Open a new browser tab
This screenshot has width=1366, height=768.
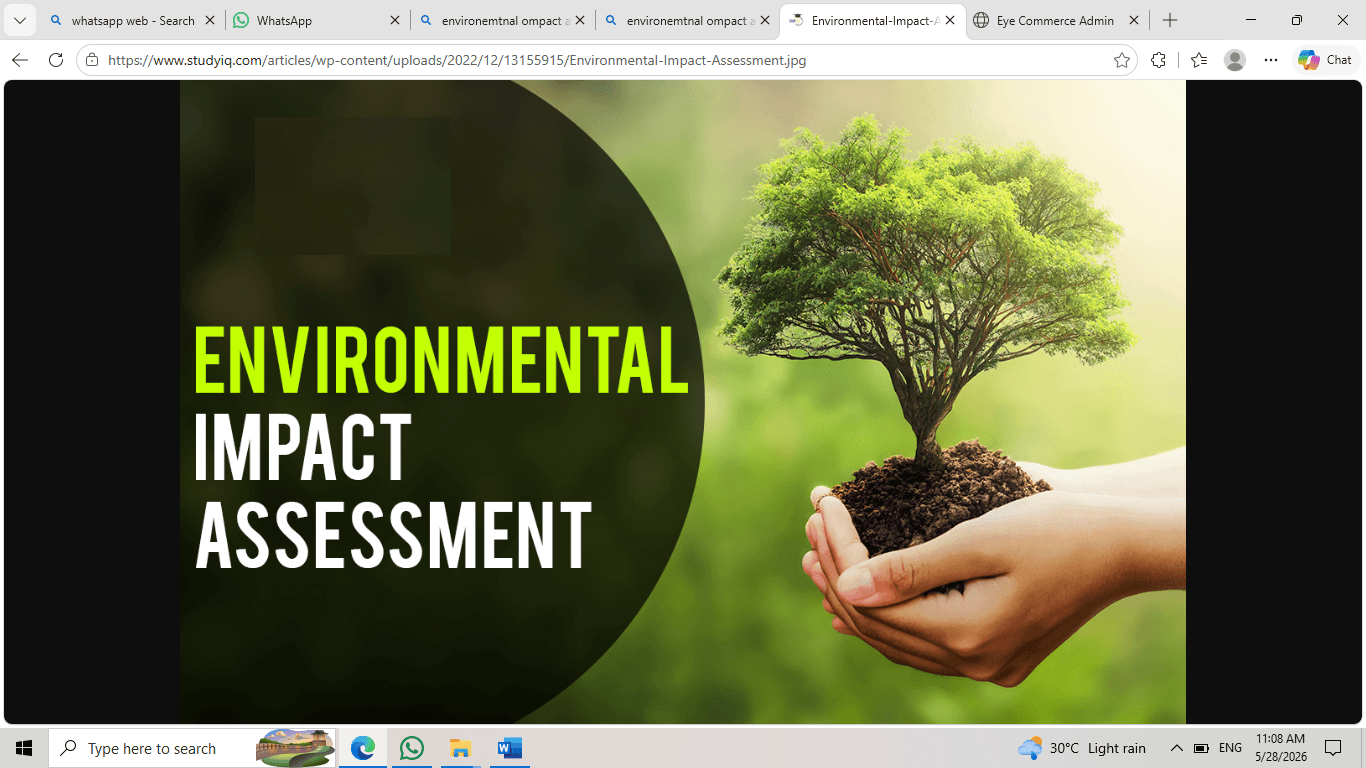pos(1170,20)
